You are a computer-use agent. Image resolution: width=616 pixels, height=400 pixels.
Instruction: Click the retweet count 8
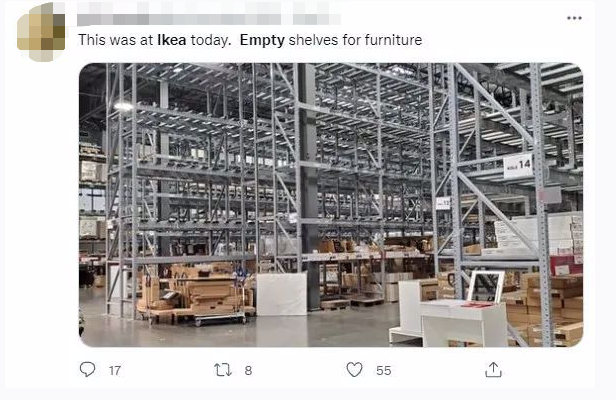tap(248, 371)
